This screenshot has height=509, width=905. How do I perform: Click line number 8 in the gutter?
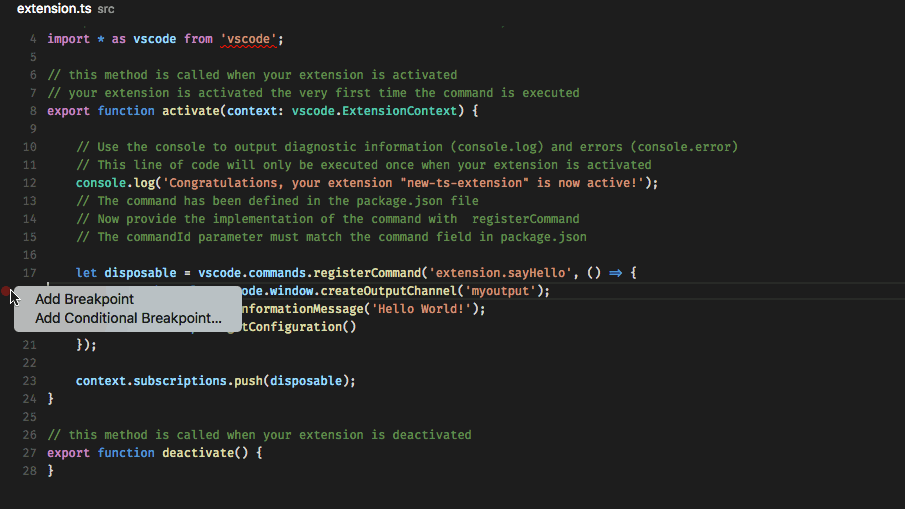click(x=33, y=111)
